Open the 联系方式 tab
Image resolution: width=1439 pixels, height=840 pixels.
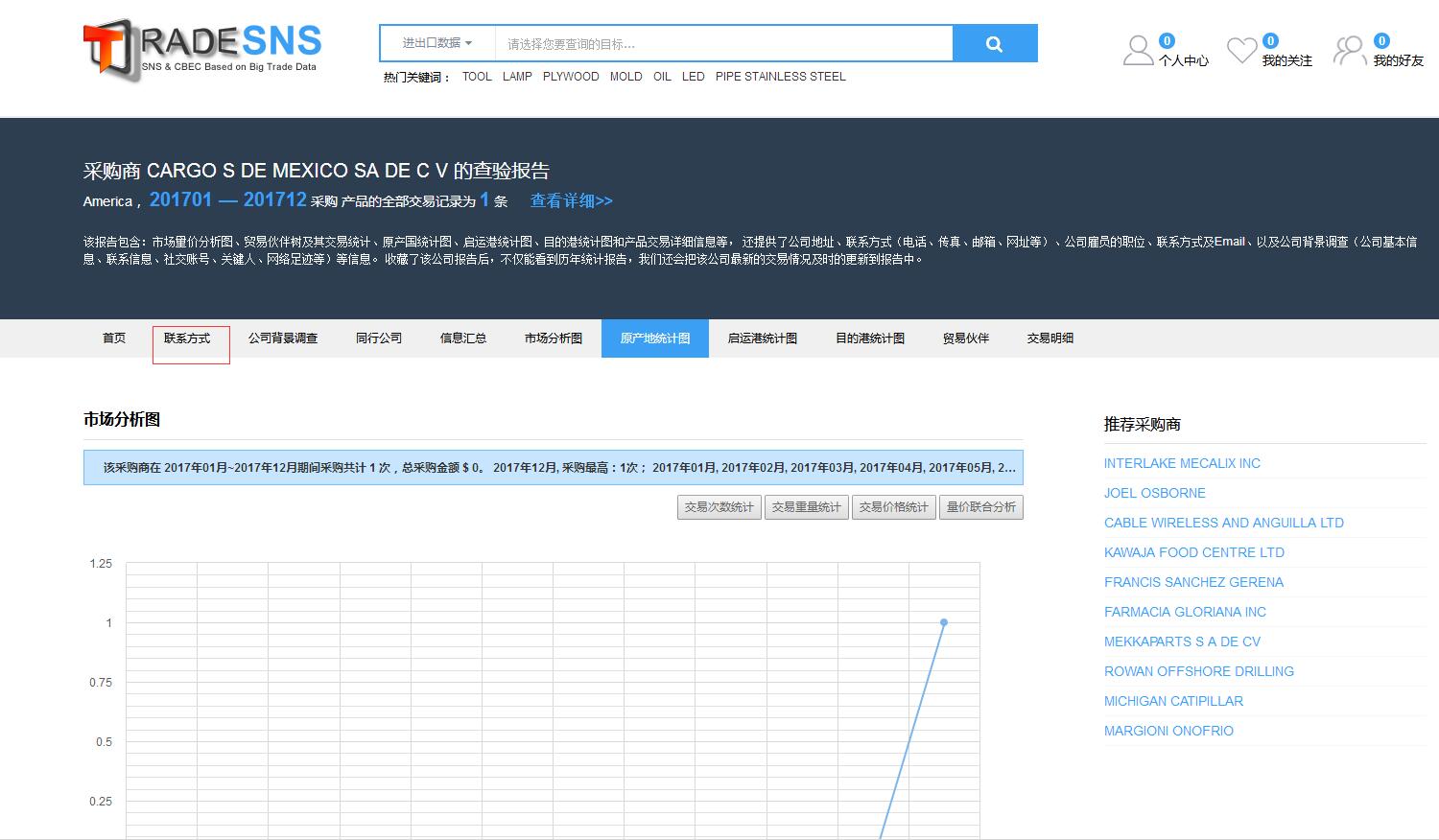[x=187, y=338]
